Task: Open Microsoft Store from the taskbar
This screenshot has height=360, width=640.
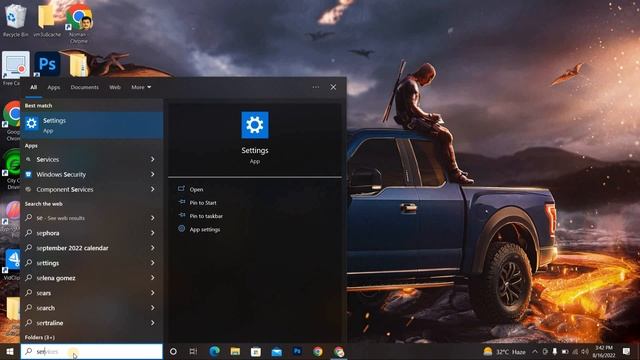Action: 256,351
